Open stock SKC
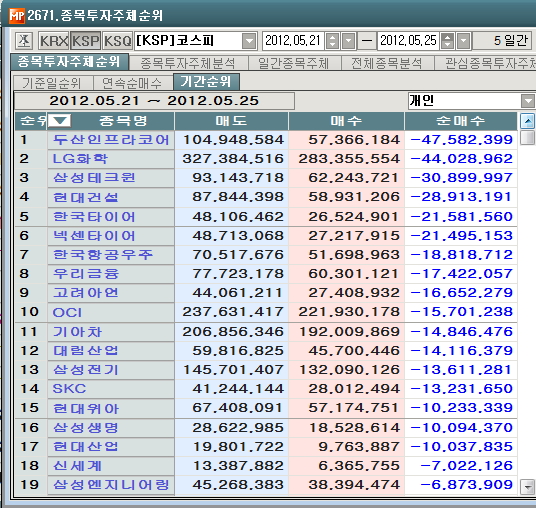The height and width of the screenshot is (508, 536). [111, 389]
